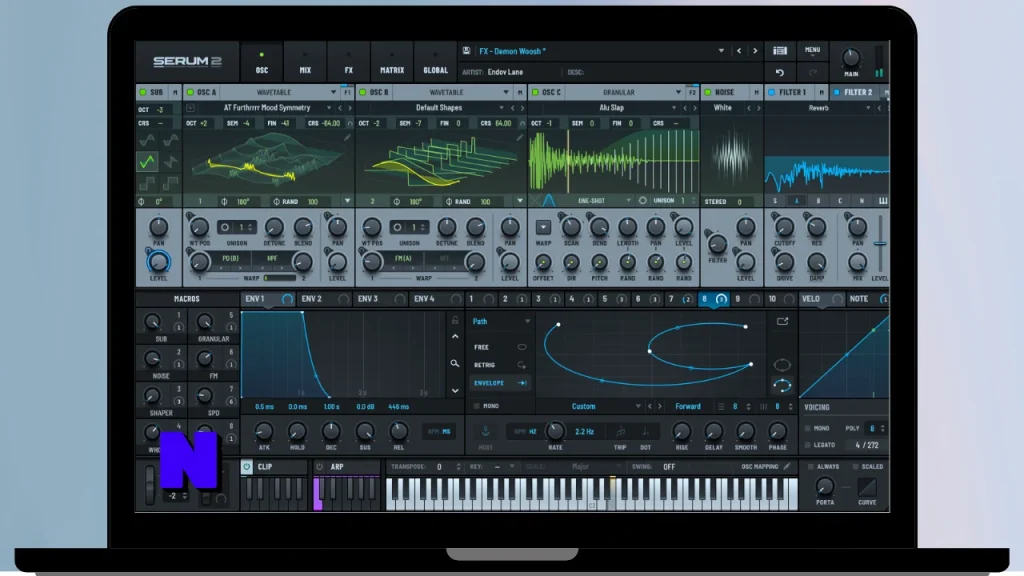Viewport: 1024px width, 576px height.
Task: Click the envelope BPM MS switch
Action: [439, 432]
